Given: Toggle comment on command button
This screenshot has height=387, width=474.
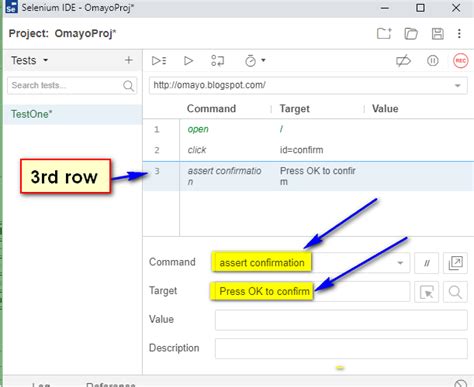Looking at the screenshot, I should [x=426, y=263].
